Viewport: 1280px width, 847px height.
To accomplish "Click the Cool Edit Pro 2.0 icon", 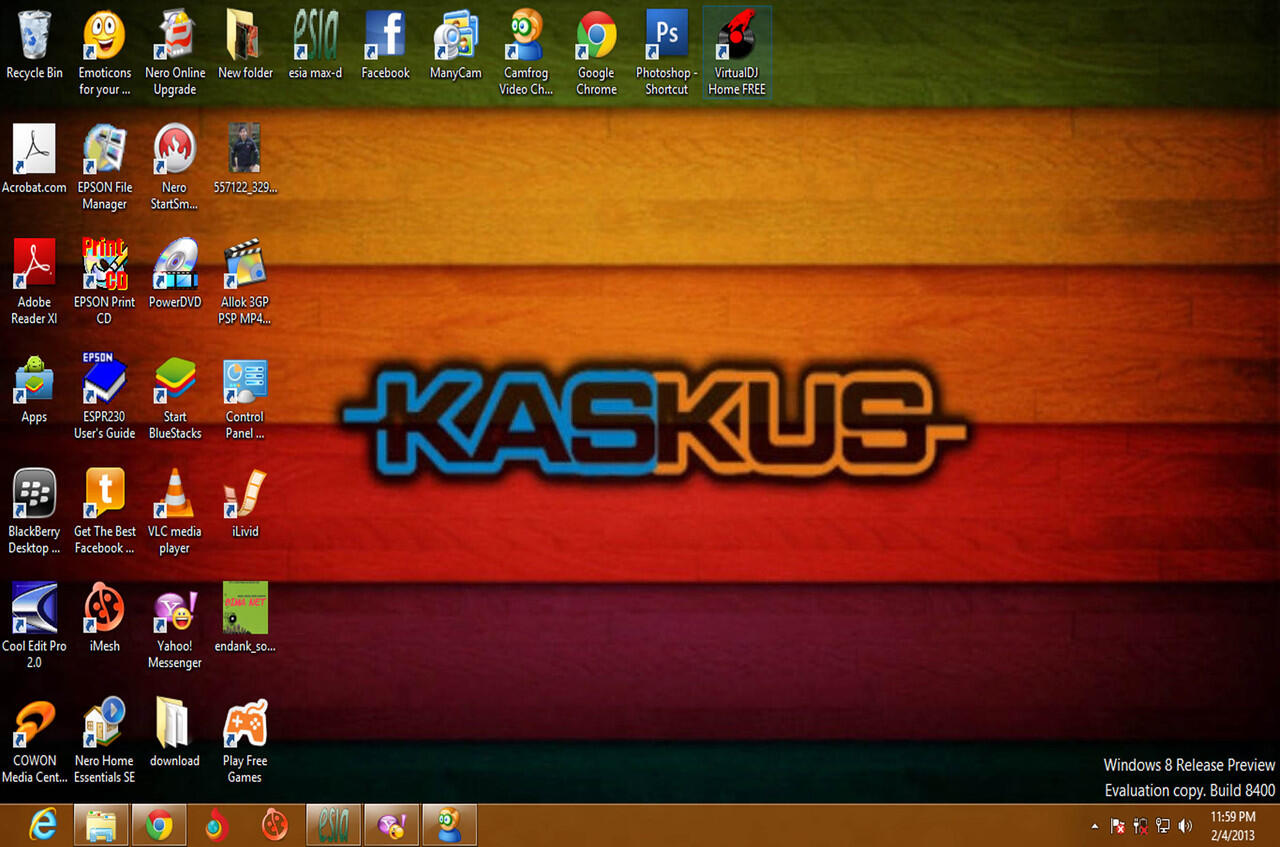I will (34, 627).
